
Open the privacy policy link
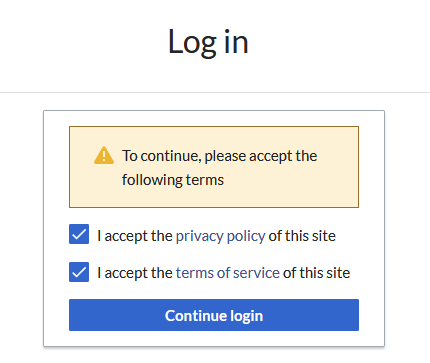pyautogui.click(x=220, y=236)
